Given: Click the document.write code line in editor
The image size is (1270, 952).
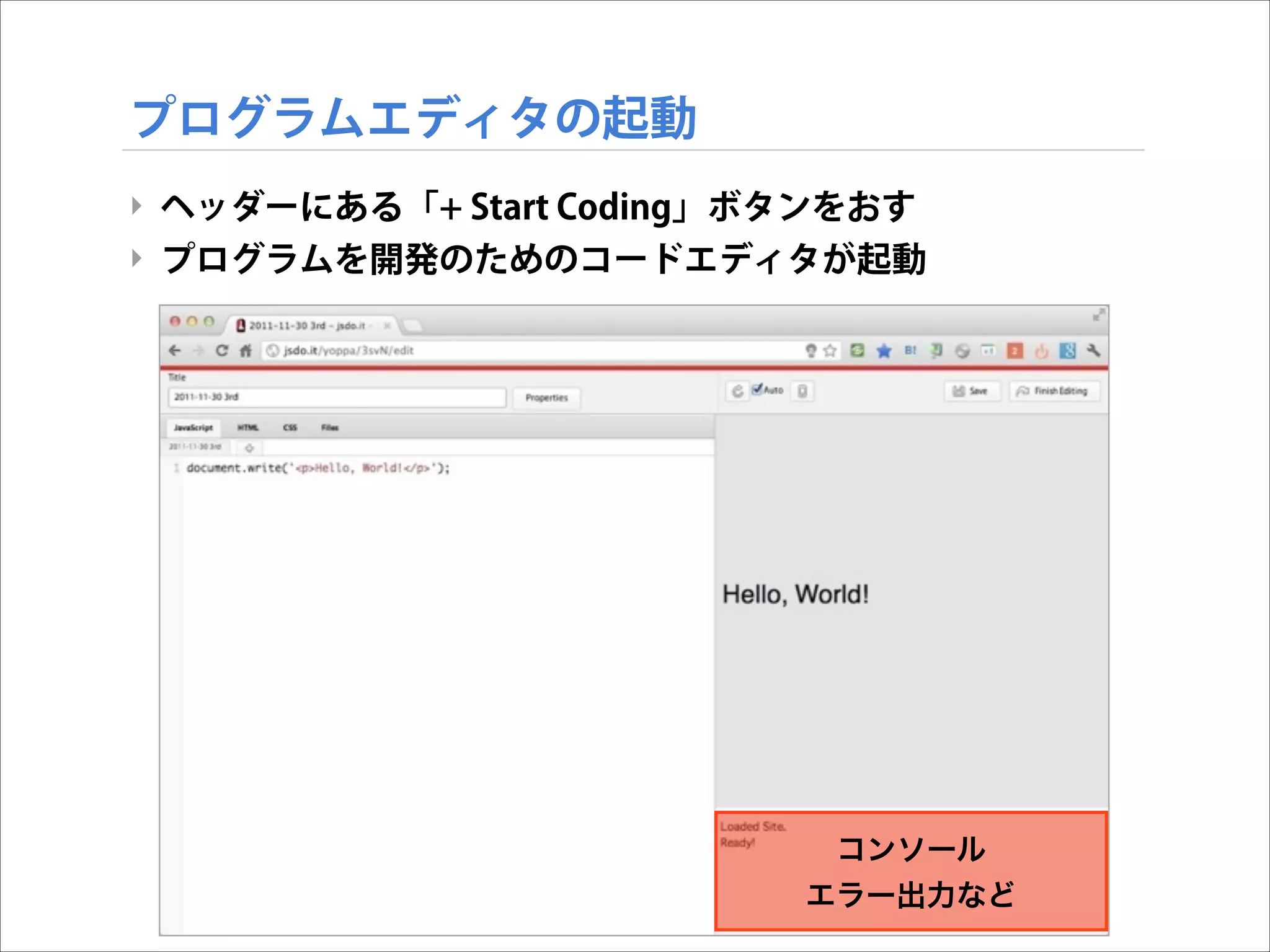Looking at the screenshot, I should click(x=318, y=468).
